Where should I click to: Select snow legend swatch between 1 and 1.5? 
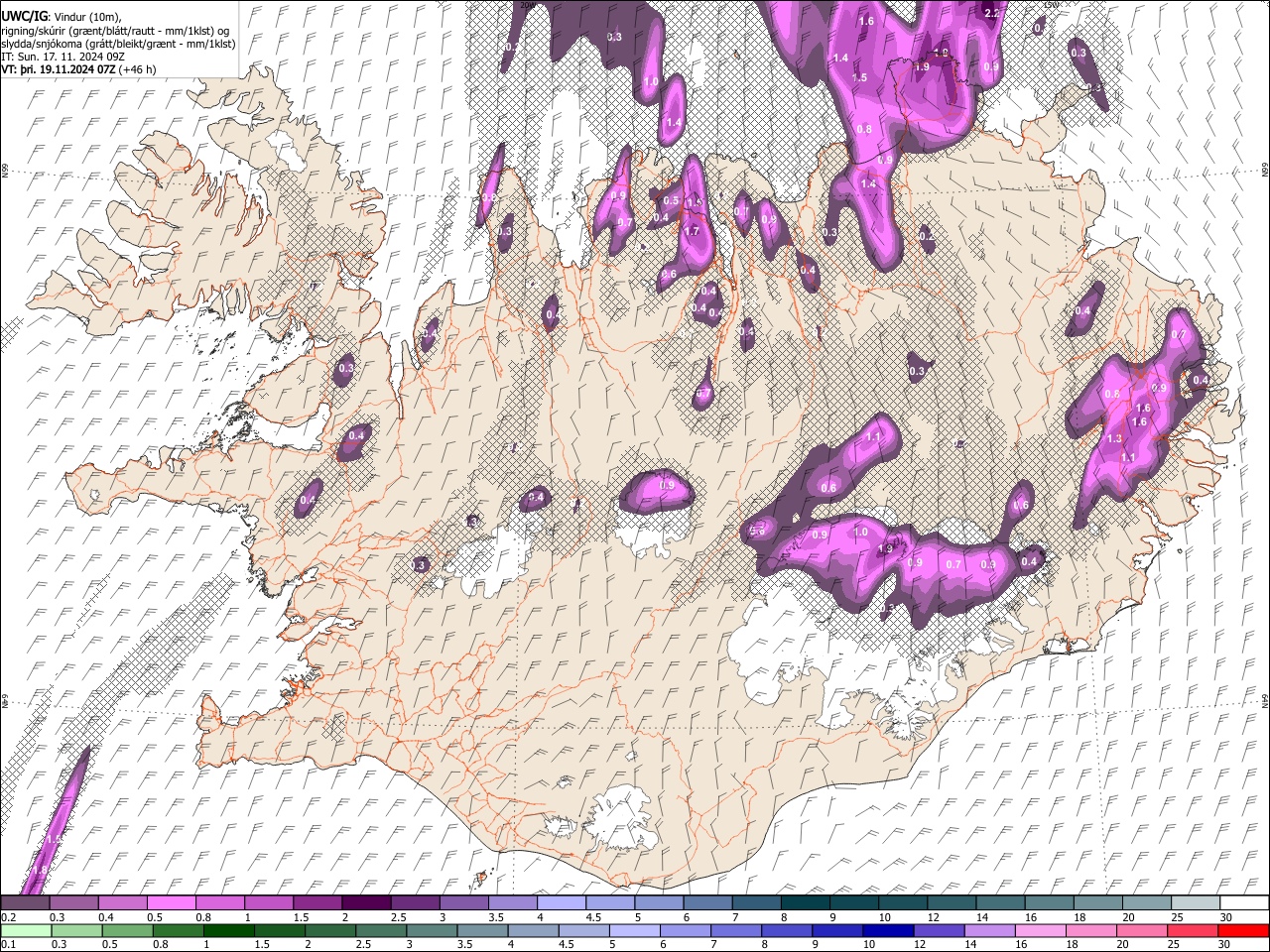[x=269, y=902]
